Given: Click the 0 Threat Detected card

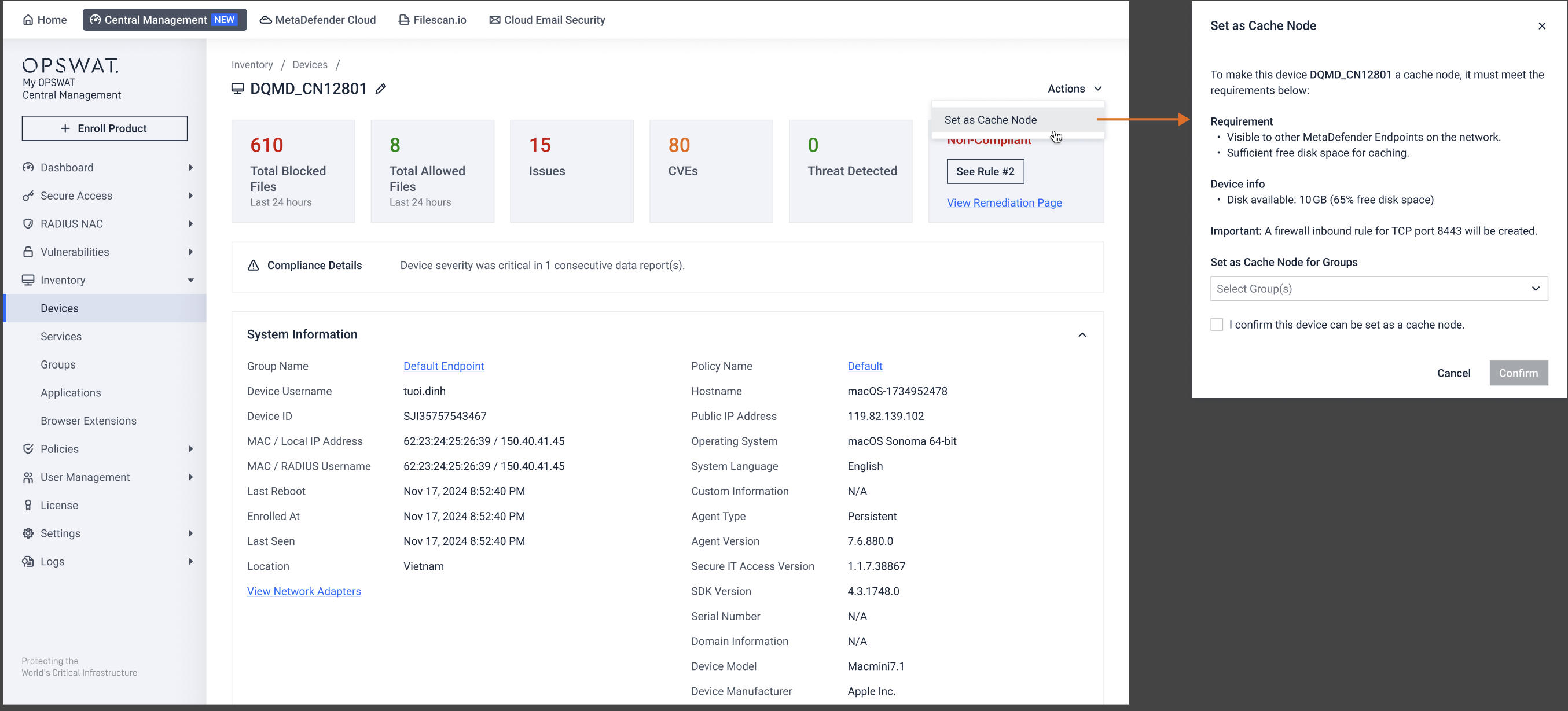Looking at the screenshot, I should point(850,171).
